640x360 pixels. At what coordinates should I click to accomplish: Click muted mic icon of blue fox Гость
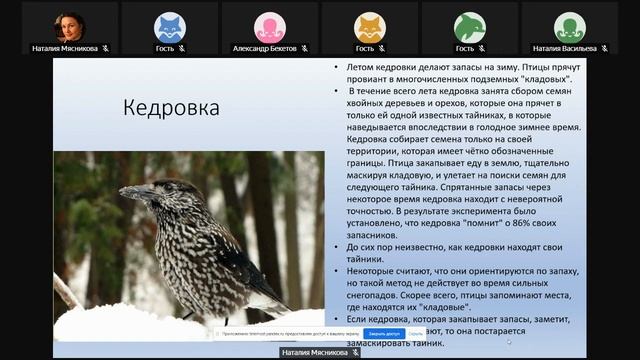pyautogui.click(x=182, y=49)
